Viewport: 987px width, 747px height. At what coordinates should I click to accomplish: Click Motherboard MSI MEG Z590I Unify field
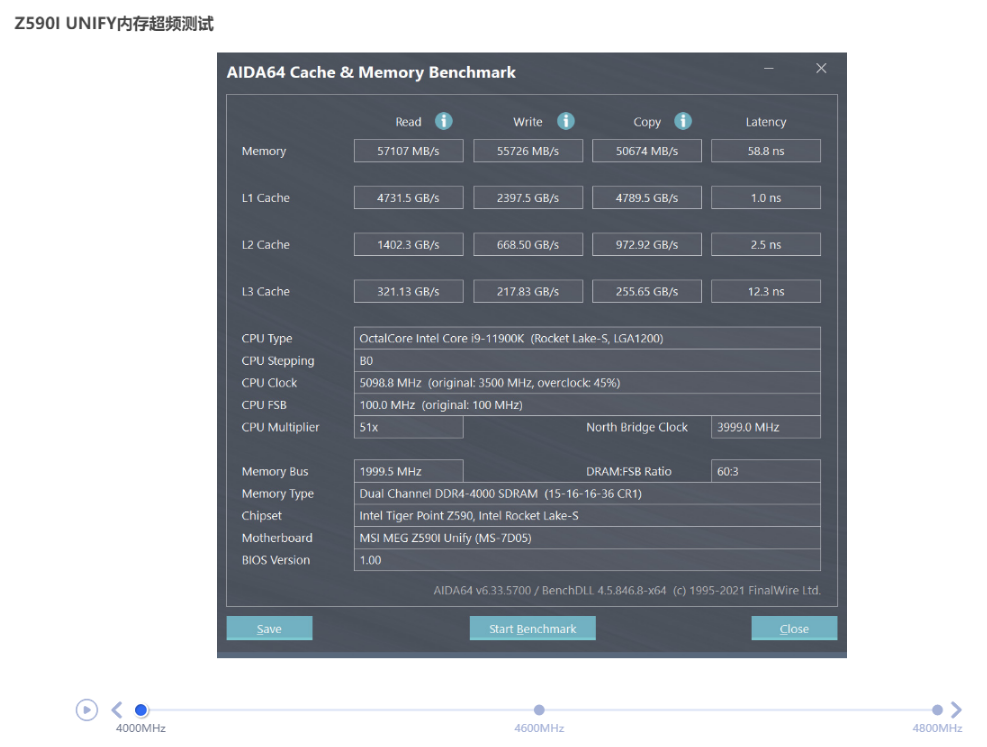[x=587, y=537]
